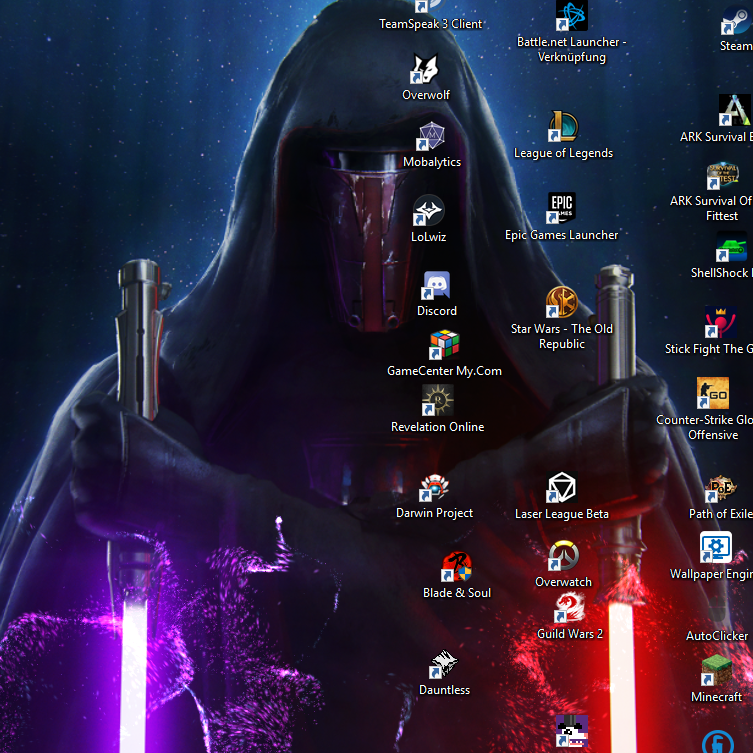This screenshot has height=753, width=753.
Task: Launch Counter-Strike Global Offensive icon
Action: (x=713, y=393)
